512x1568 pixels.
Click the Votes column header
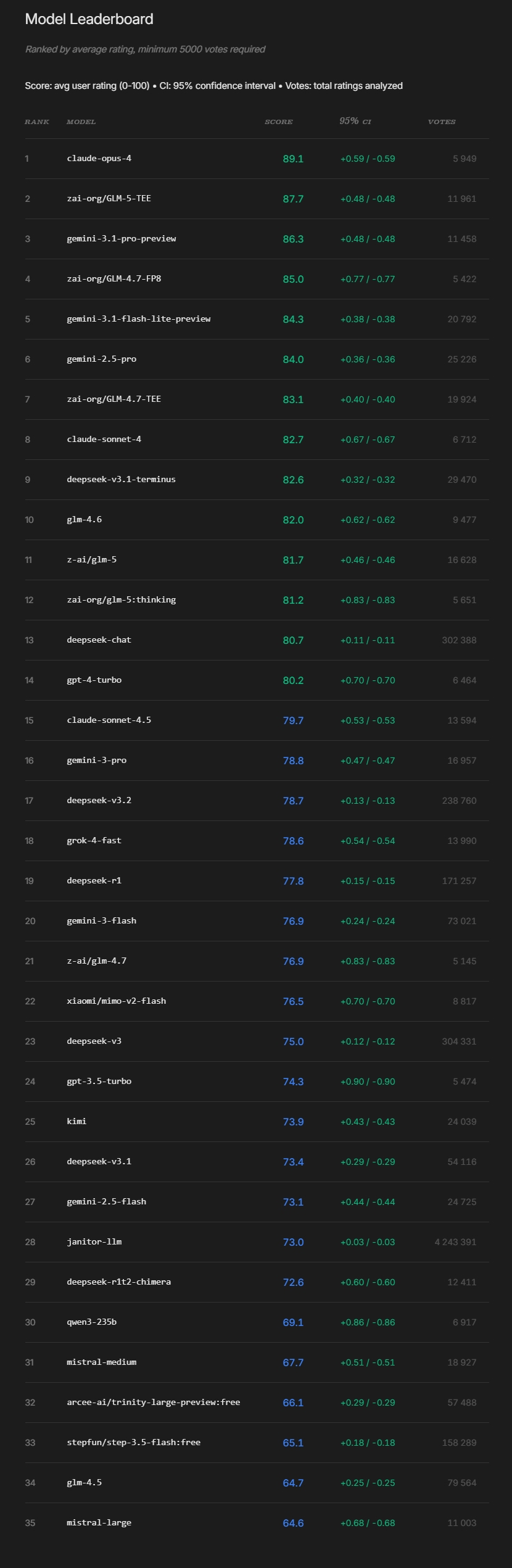442,122
